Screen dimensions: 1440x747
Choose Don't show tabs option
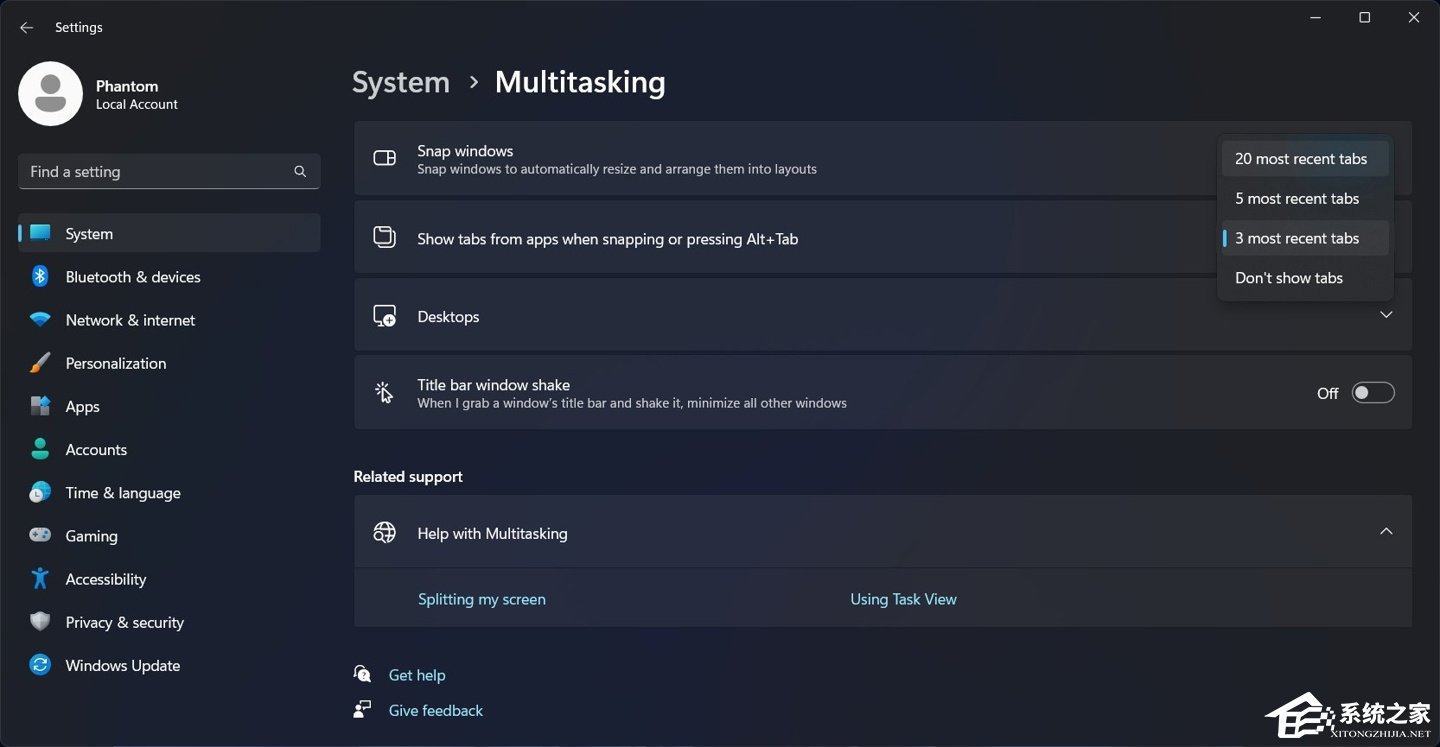(x=1289, y=278)
